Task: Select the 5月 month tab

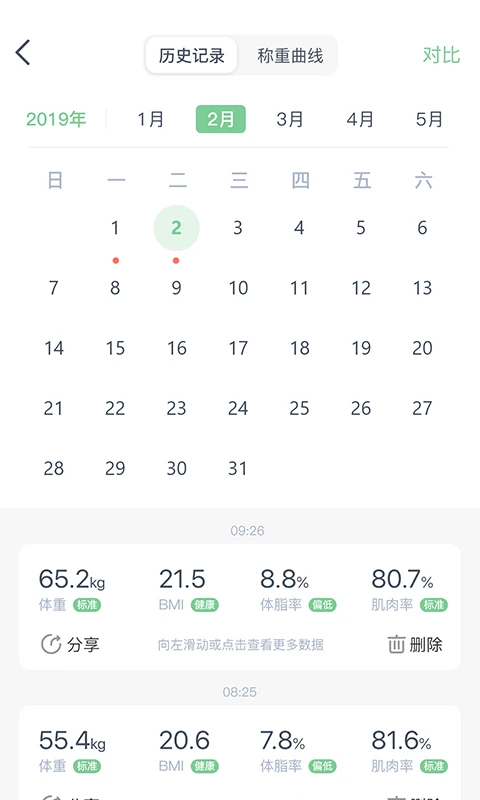Action: (x=429, y=119)
